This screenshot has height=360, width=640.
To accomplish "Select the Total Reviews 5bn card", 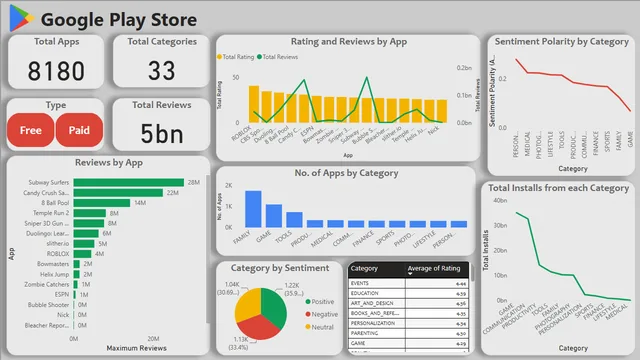I will pyautogui.click(x=162, y=124).
